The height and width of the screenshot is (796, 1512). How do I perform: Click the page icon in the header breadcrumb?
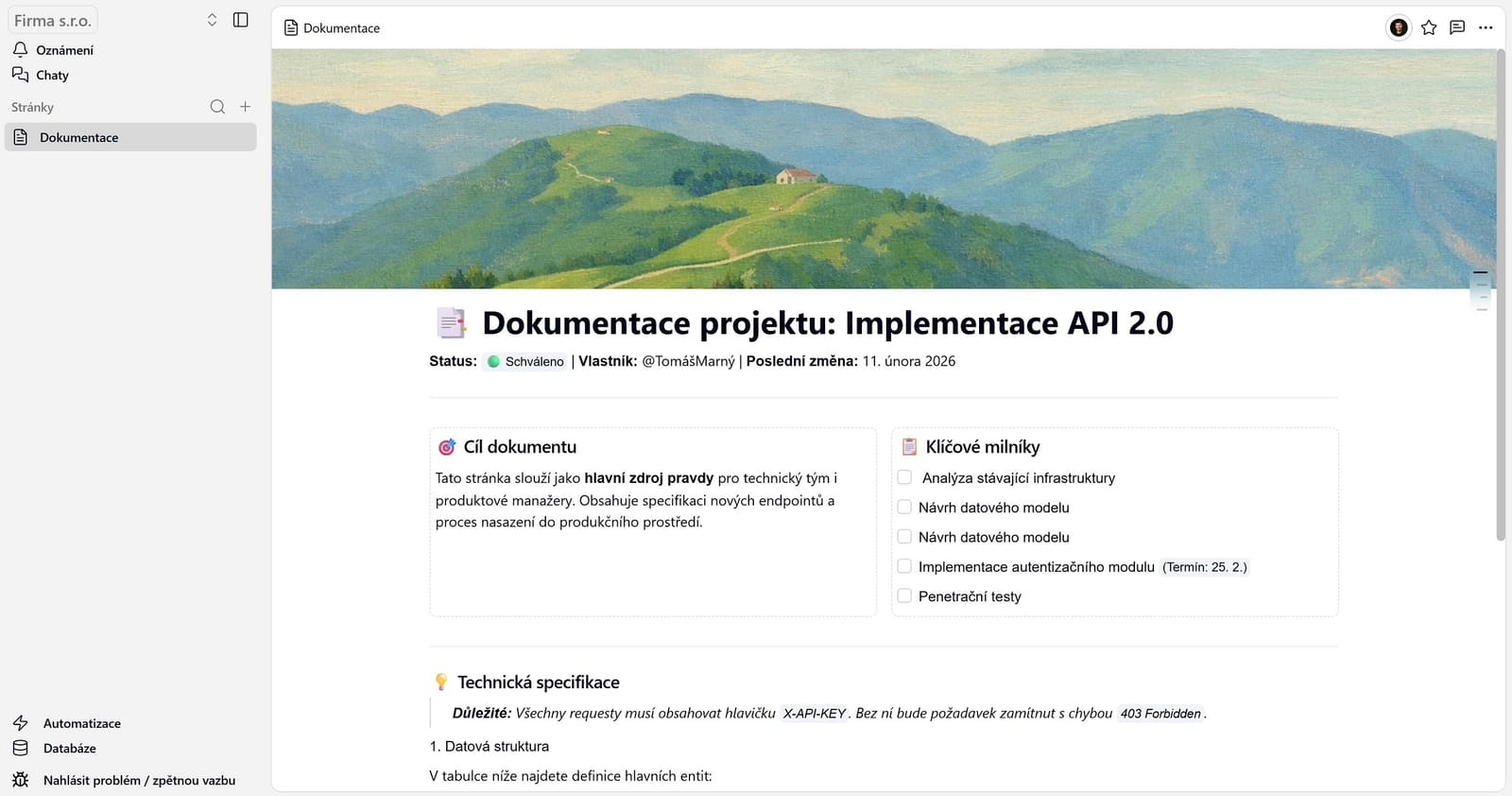tap(291, 27)
